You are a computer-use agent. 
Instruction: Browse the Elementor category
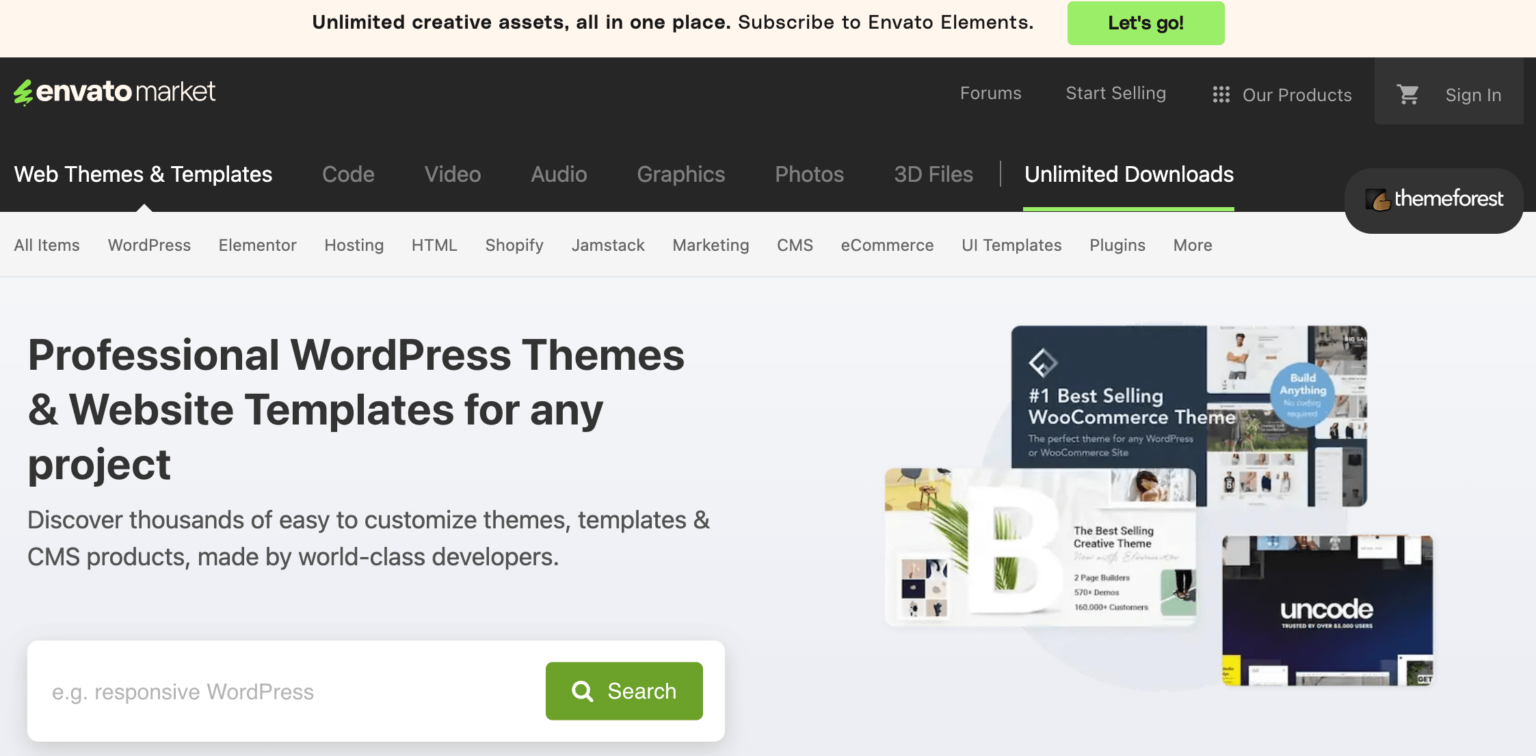pos(257,245)
